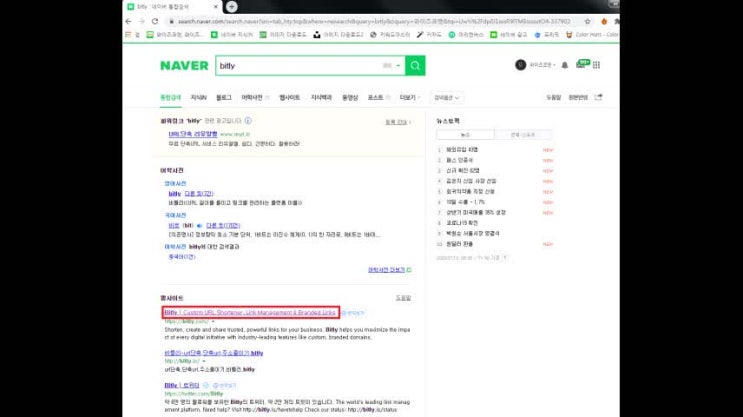Switch to the 블로그 tab
This screenshot has height=417, width=743.
click(x=224, y=97)
